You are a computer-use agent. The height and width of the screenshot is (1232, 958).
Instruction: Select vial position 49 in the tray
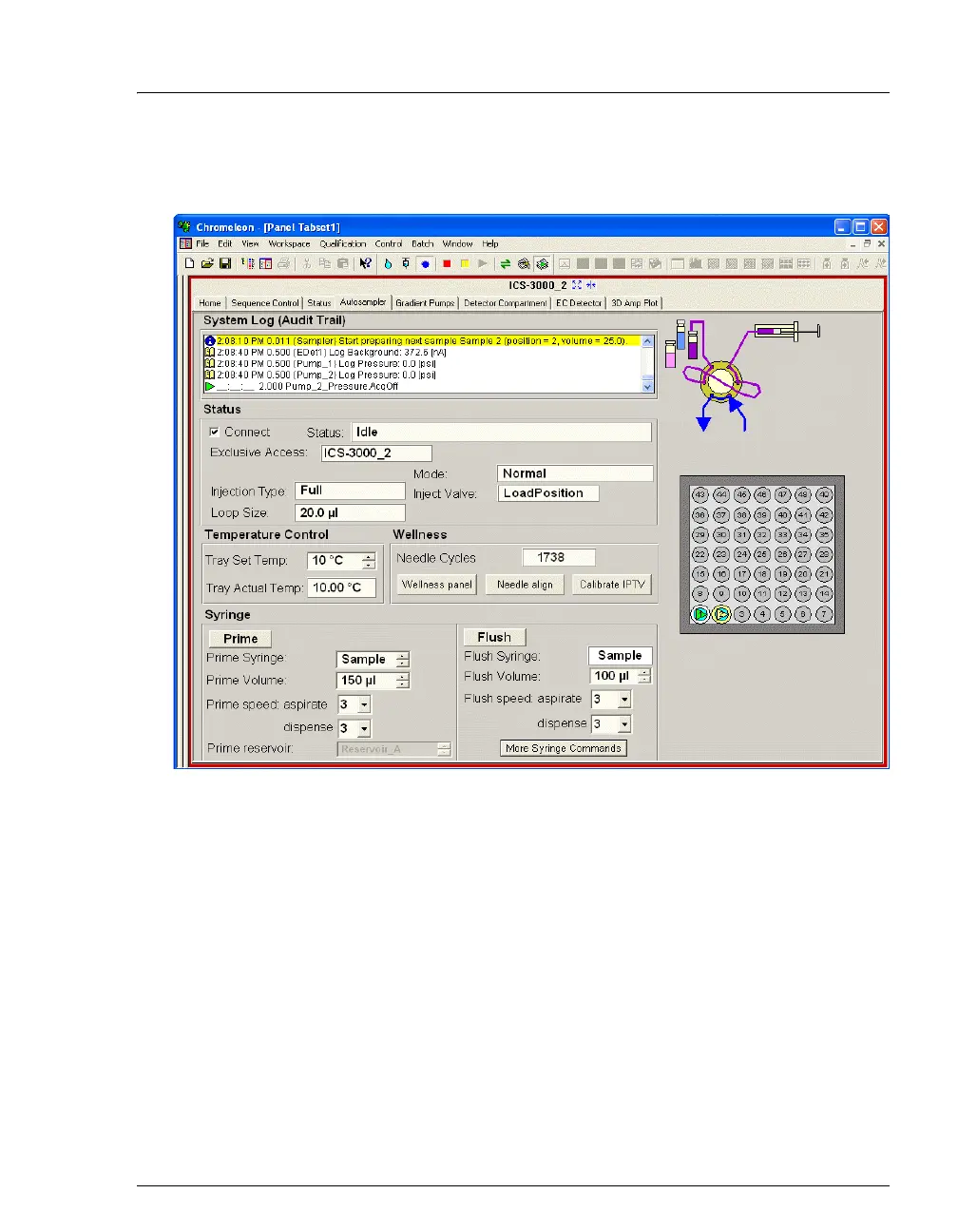[x=824, y=494]
